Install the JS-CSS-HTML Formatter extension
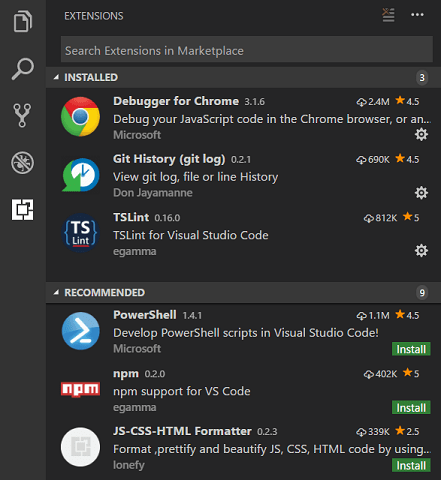Screen dimensions: 441x480 tap(411, 465)
